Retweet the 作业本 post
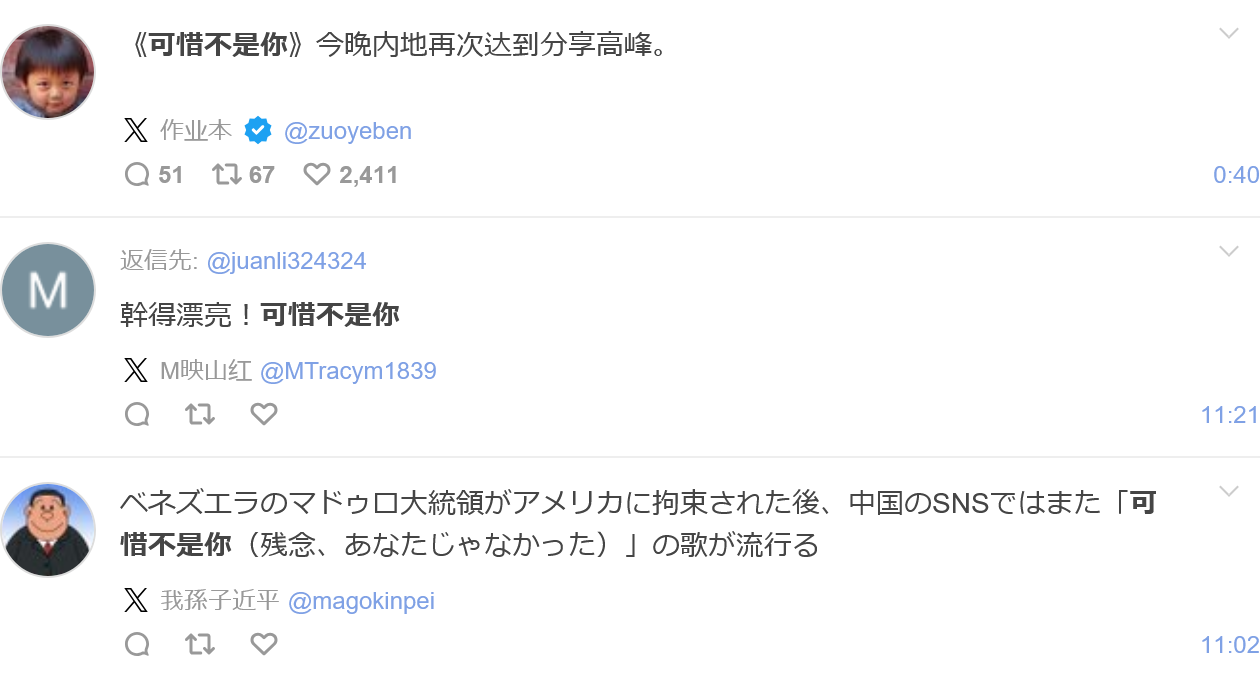The width and height of the screenshot is (1260, 686). (227, 175)
